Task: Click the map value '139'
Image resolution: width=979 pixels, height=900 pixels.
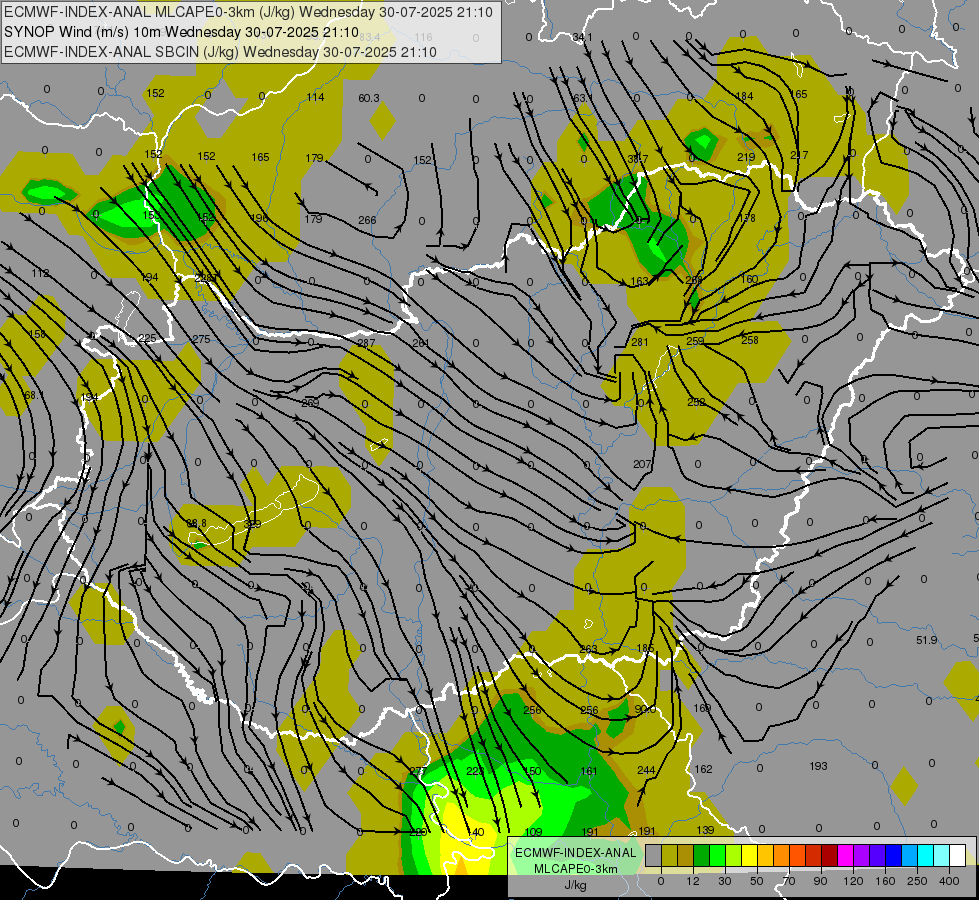Action: point(705,830)
